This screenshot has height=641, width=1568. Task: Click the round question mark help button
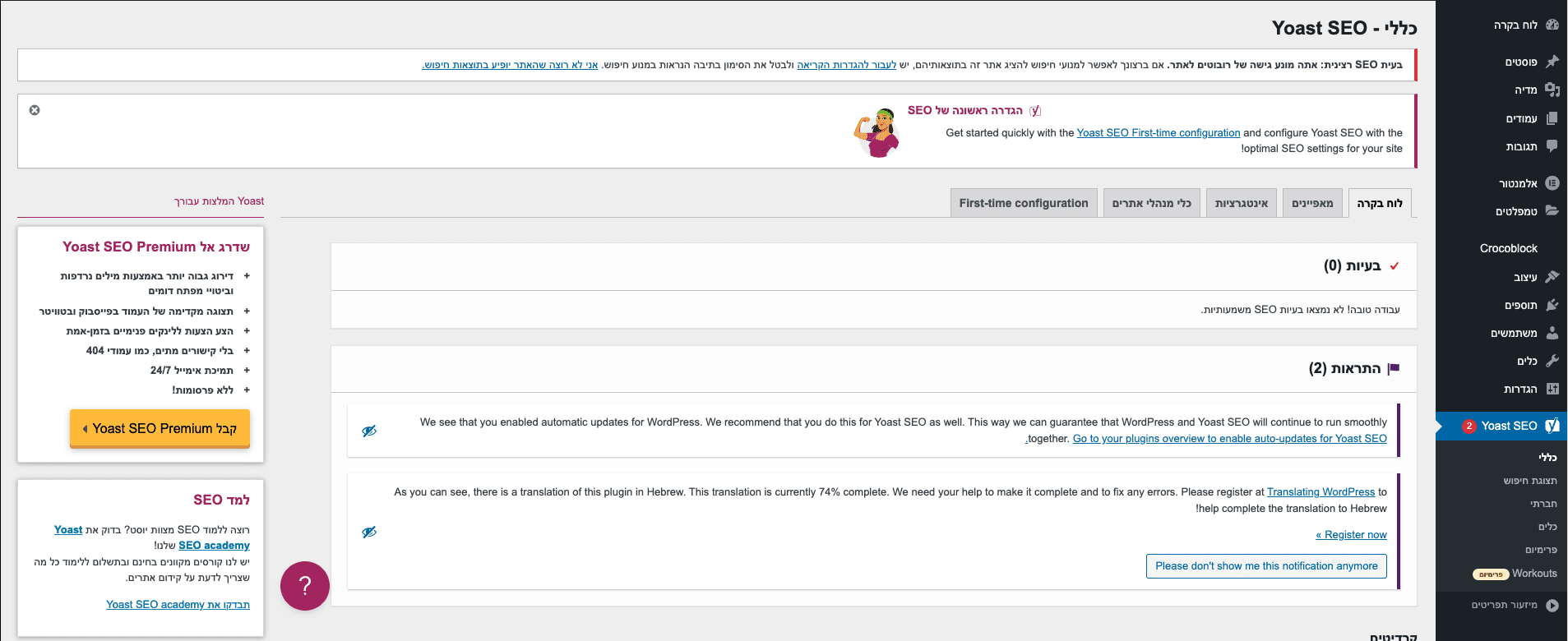pyautogui.click(x=305, y=586)
